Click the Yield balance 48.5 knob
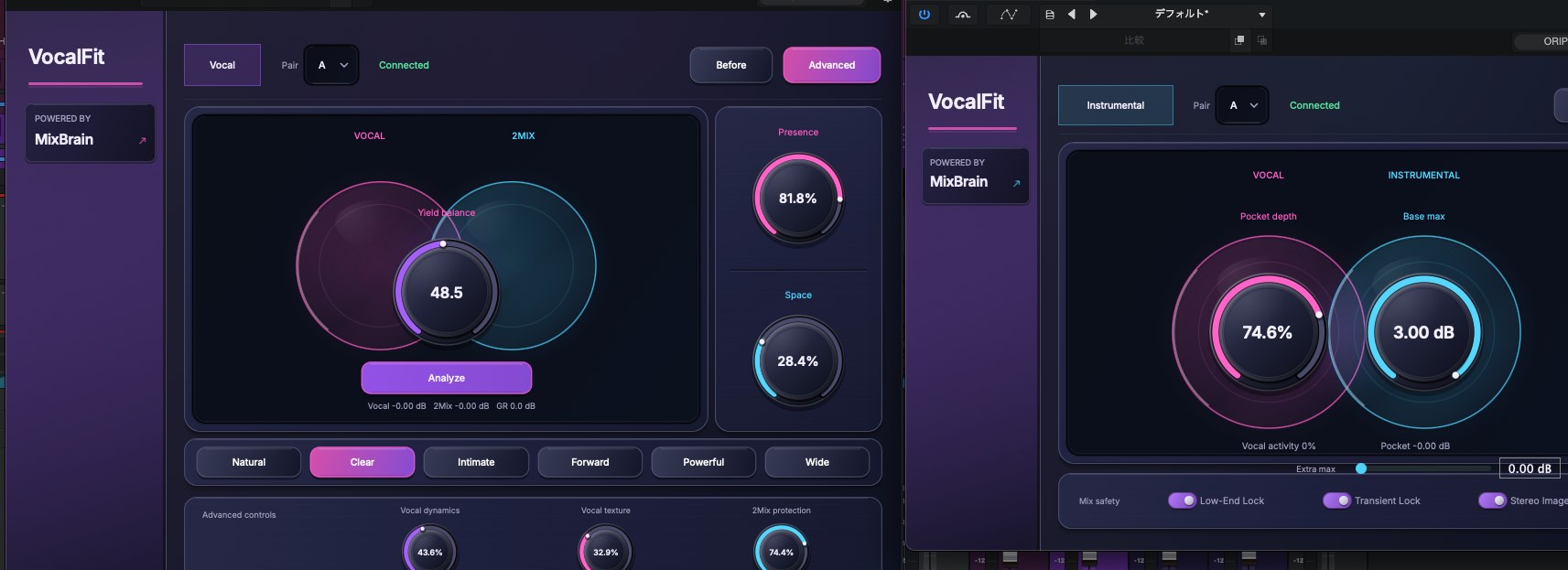 [x=447, y=293]
